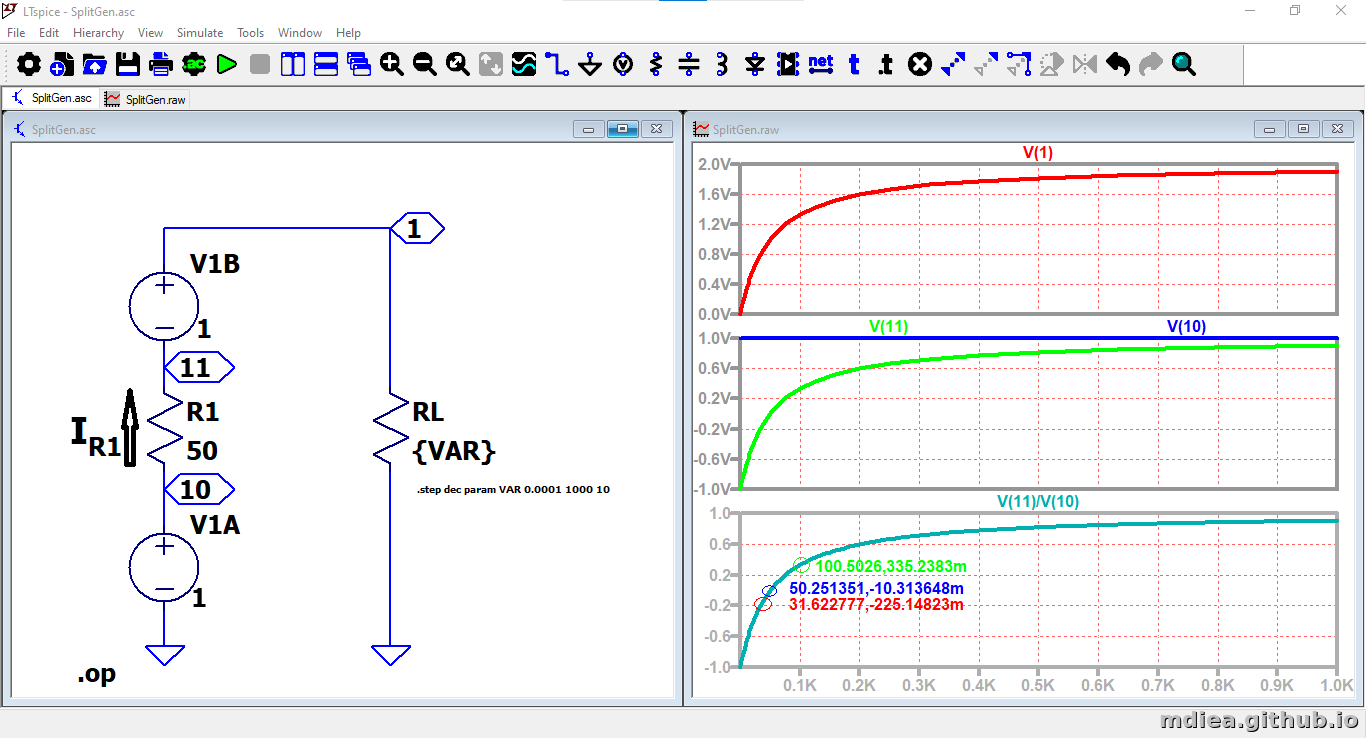Click the blue annotation 50.251351,-10.313648m
Image resolution: width=1366 pixels, height=738 pixels.
(x=877, y=588)
